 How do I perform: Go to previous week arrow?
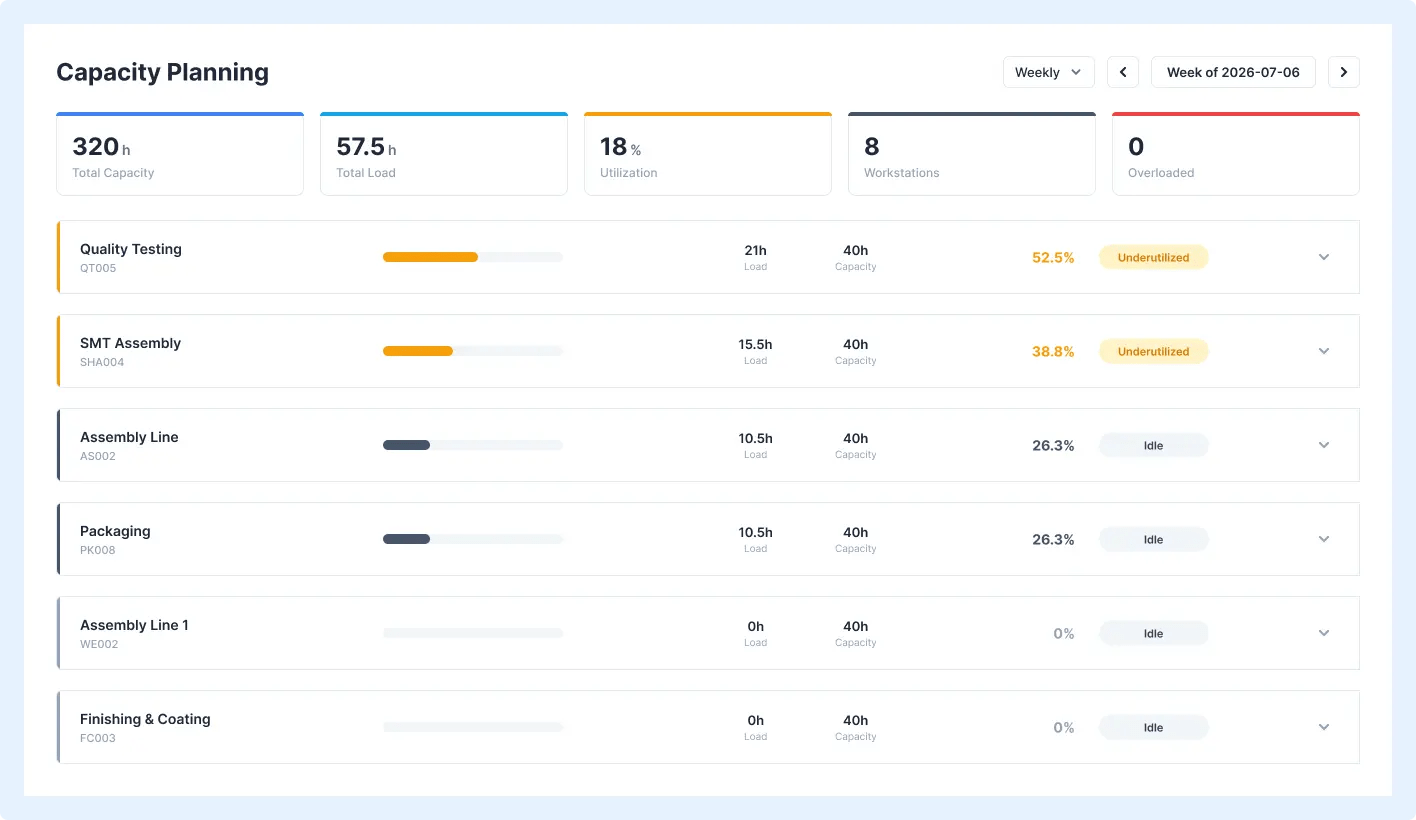click(1123, 72)
